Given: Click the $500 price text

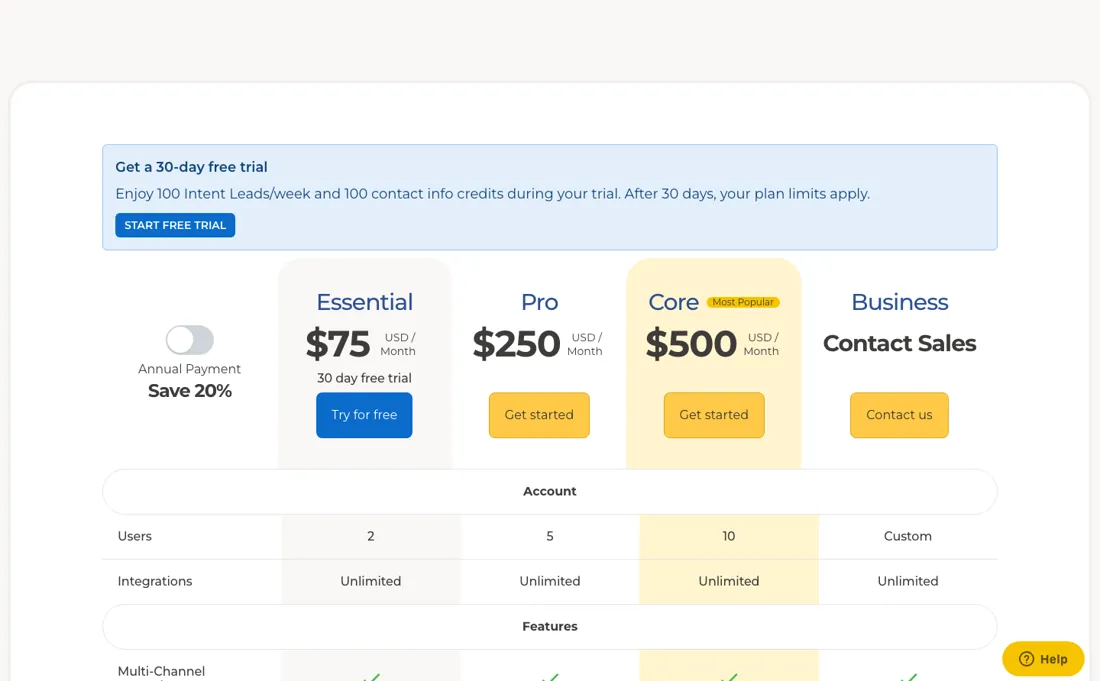Looking at the screenshot, I should (691, 344).
